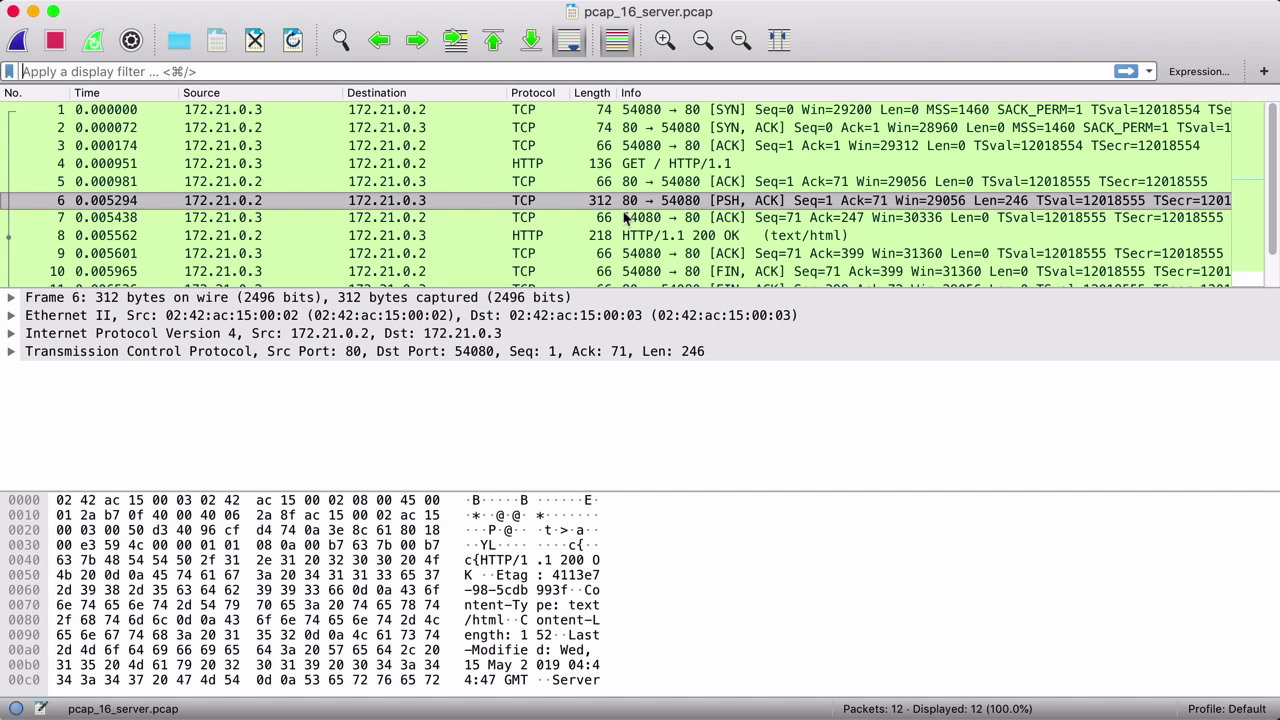Sort by No. column header
Screen dimensions: 1280x720
[x=36, y=93]
